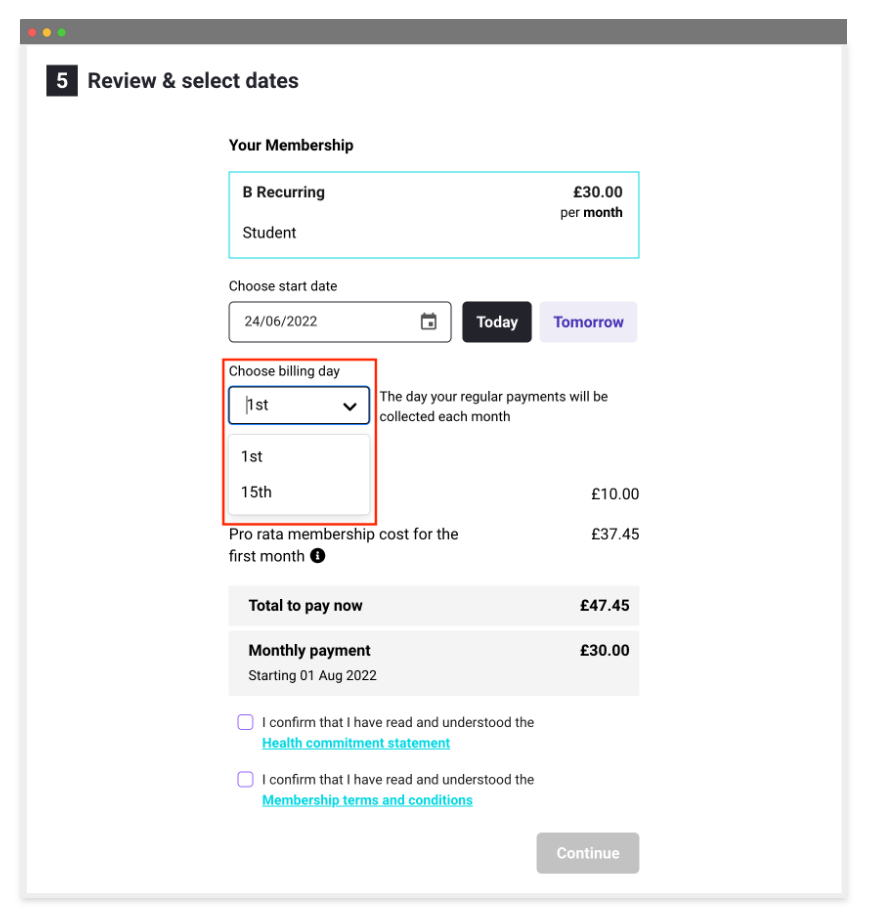Click the green maximize dot

(x=62, y=32)
